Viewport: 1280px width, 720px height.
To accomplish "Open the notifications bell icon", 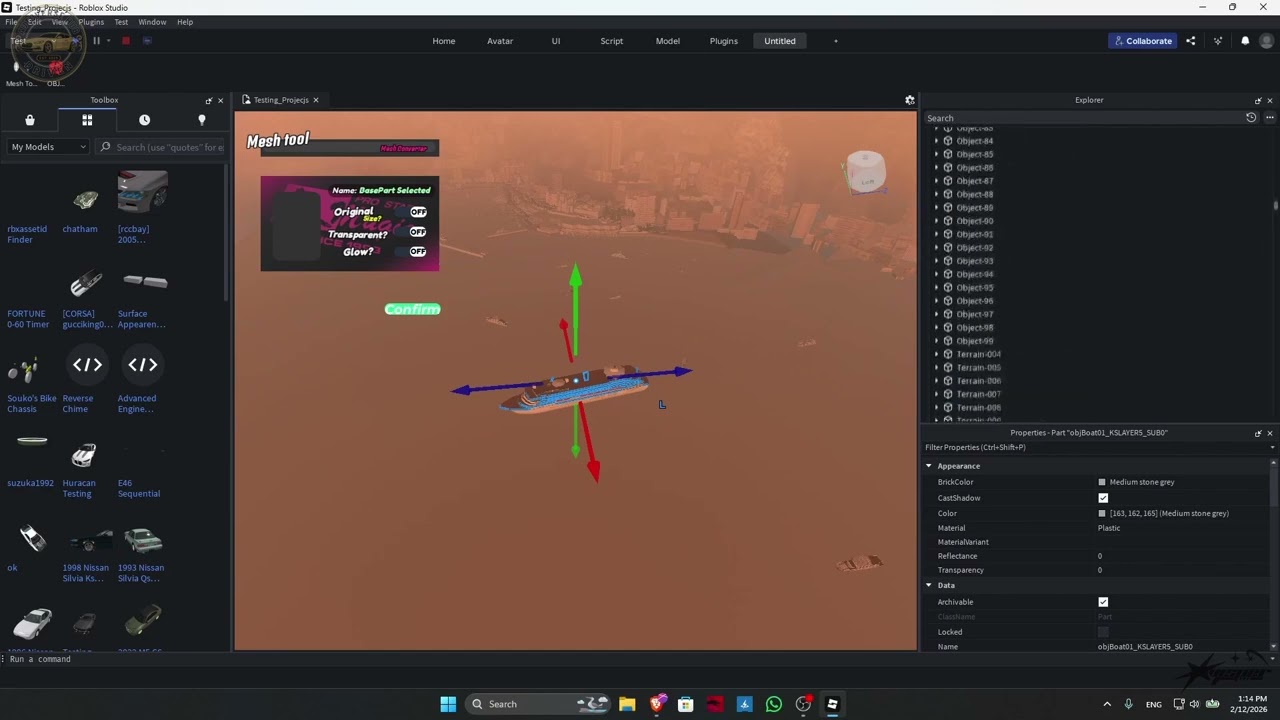I will coord(1245,41).
